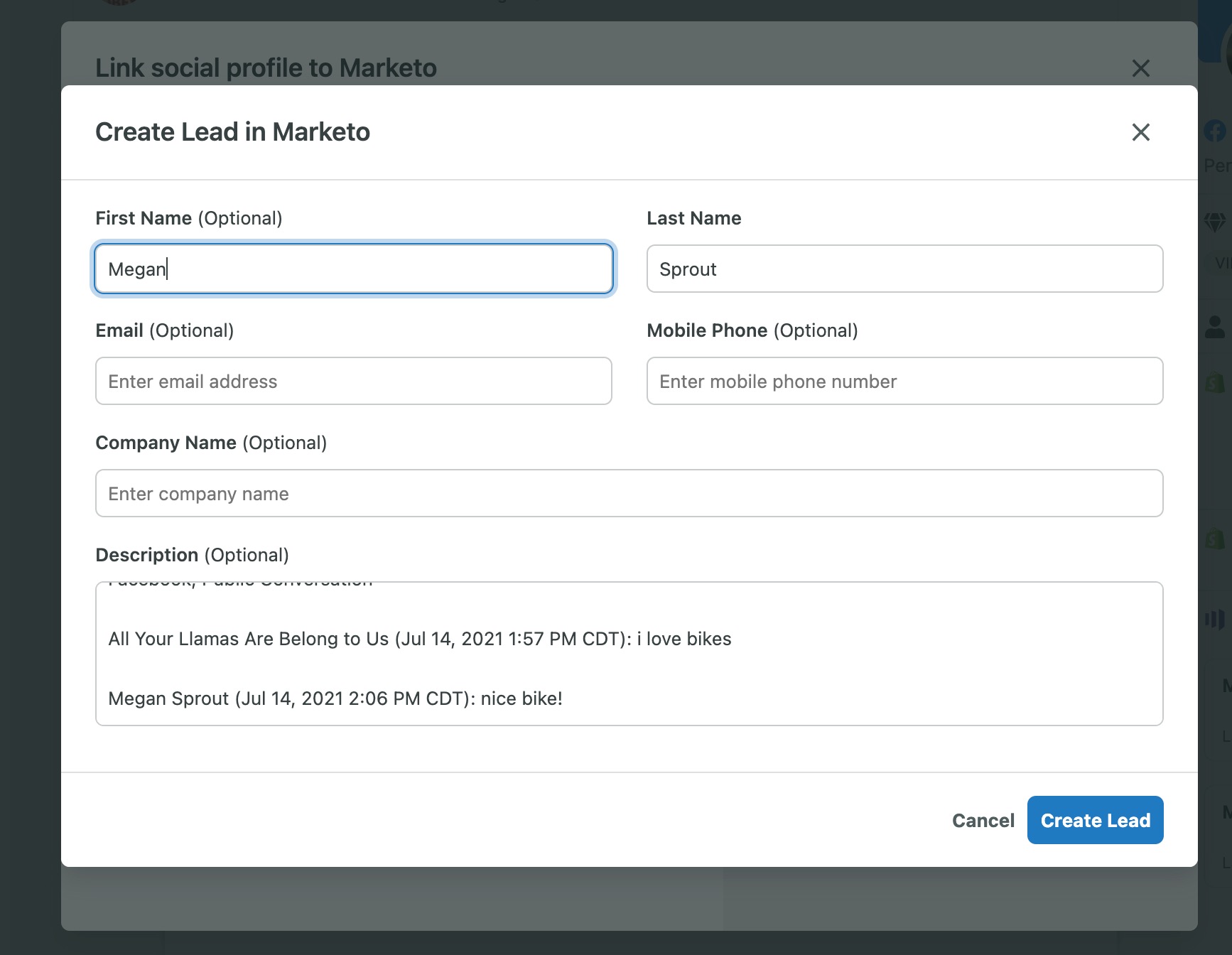
Task: Select the Facebook icon in the sidebar
Action: [x=1215, y=131]
